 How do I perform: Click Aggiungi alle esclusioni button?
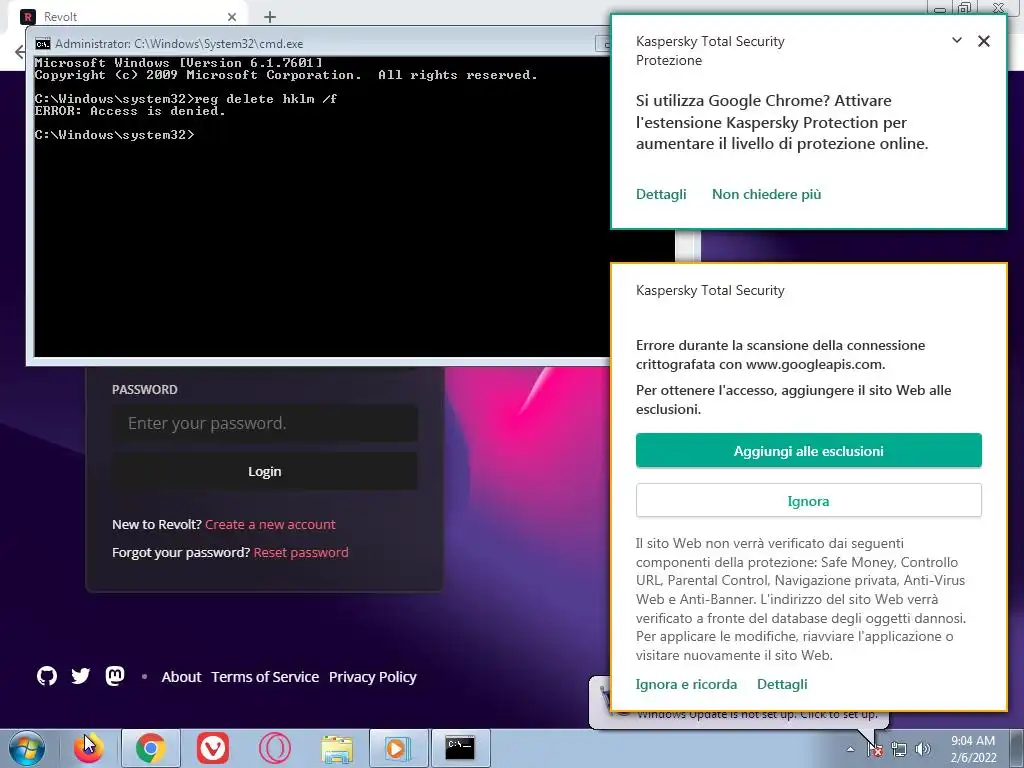click(x=808, y=451)
